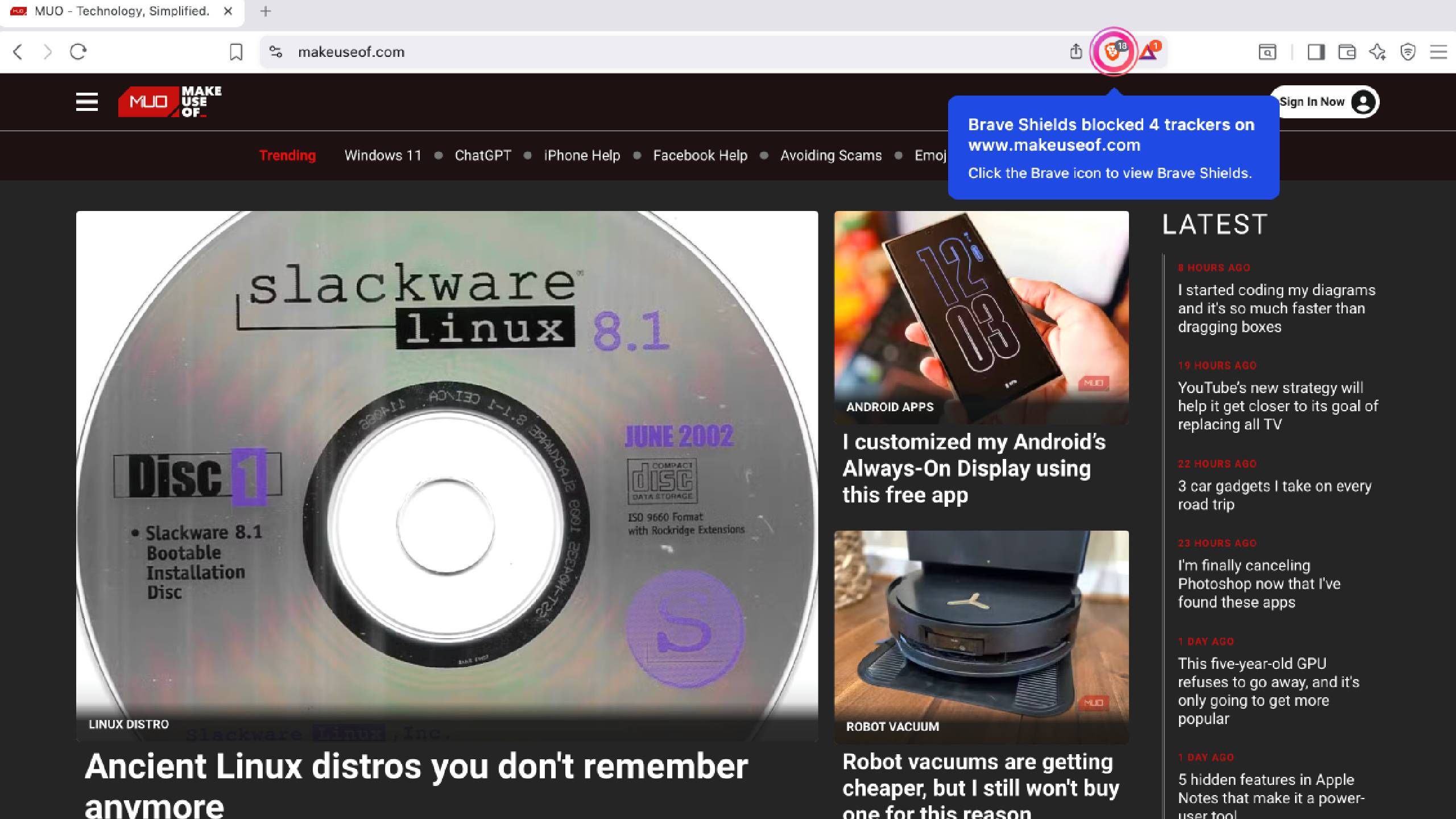Open the Brave Wallet icon
Screen dimensions: 1456x819
pyautogui.click(x=1347, y=52)
